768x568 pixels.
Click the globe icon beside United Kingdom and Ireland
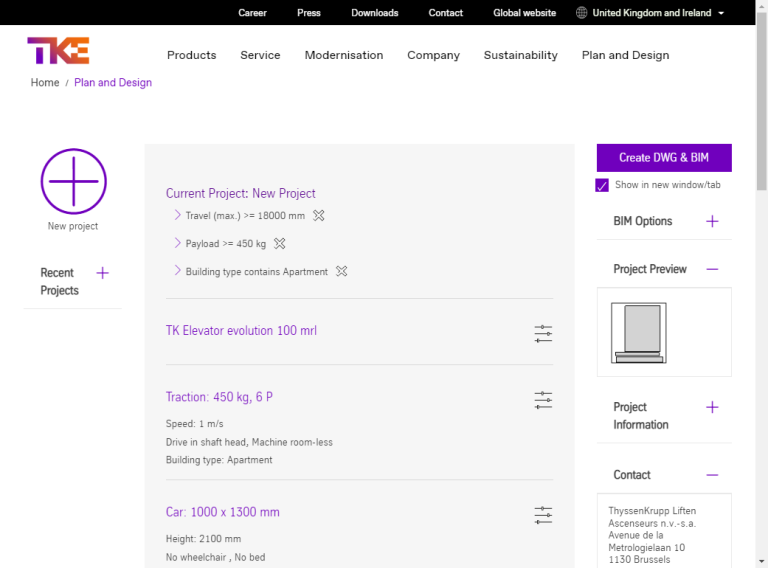581,13
